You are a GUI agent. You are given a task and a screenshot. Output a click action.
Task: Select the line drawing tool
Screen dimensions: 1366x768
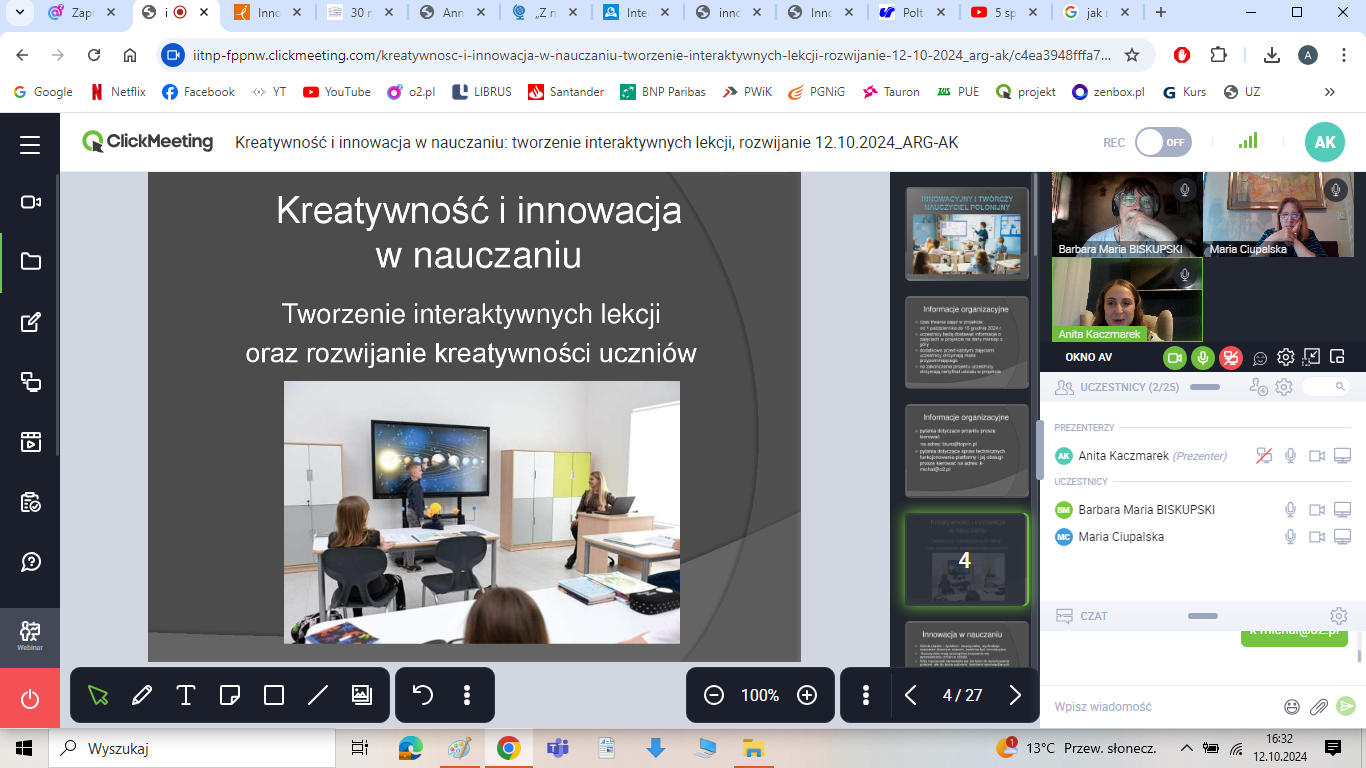[318, 695]
